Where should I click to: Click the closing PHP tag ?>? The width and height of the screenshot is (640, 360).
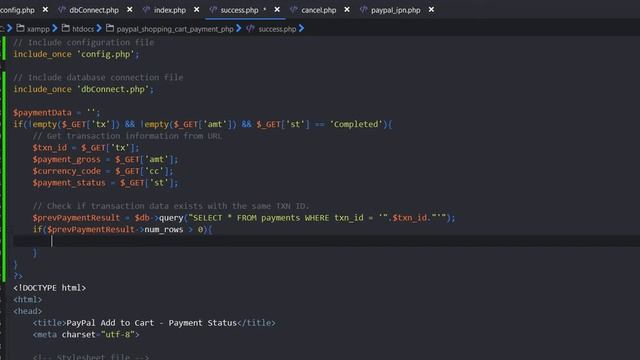(x=18, y=276)
